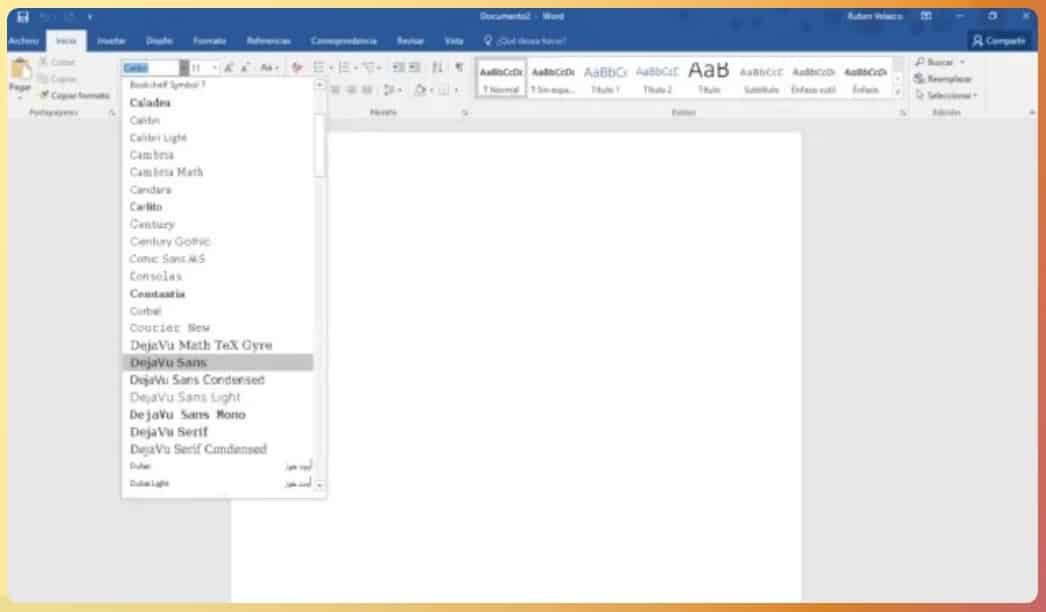1046x612 pixels.
Task: Click font list scrollbar down arrow
Action: point(320,485)
